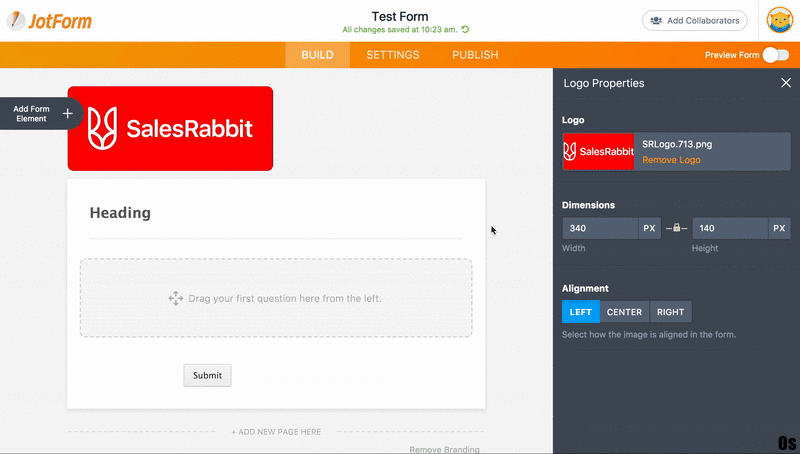This screenshot has height=454, width=800.
Task: Open the SETTINGS tab
Action: coord(393,55)
